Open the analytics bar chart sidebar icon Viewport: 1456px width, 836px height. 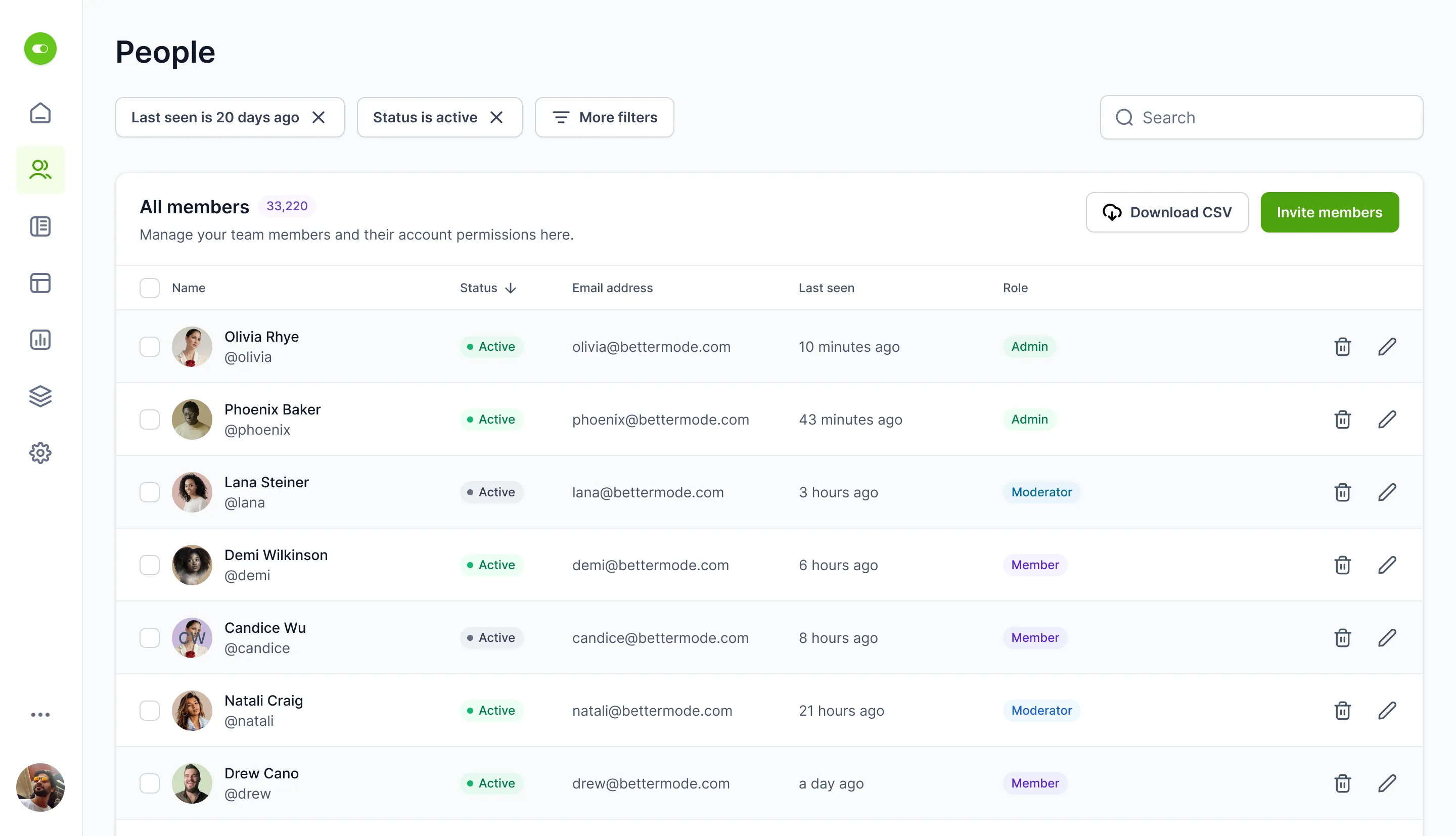tap(40, 340)
